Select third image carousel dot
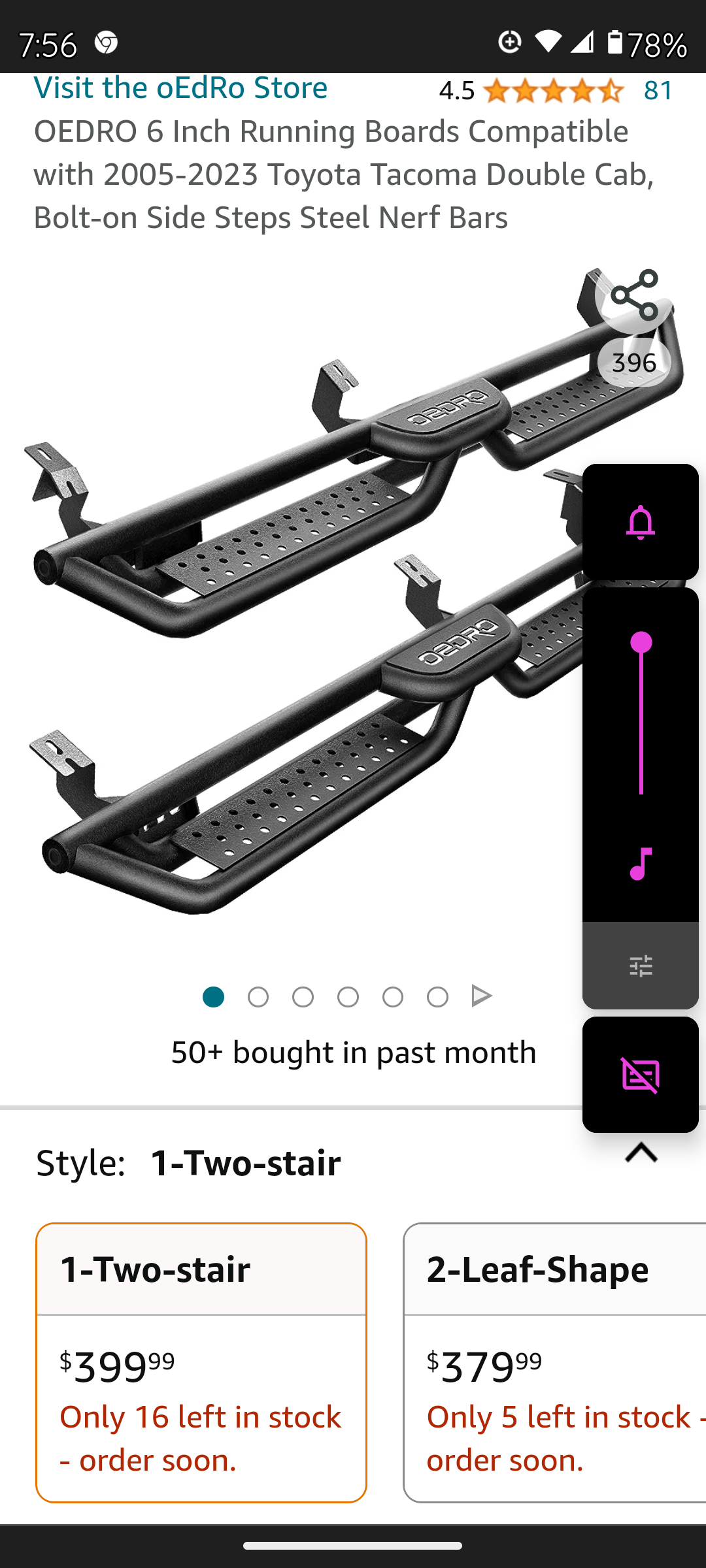This screenshot has height=1568, width=706. [303, 997]
